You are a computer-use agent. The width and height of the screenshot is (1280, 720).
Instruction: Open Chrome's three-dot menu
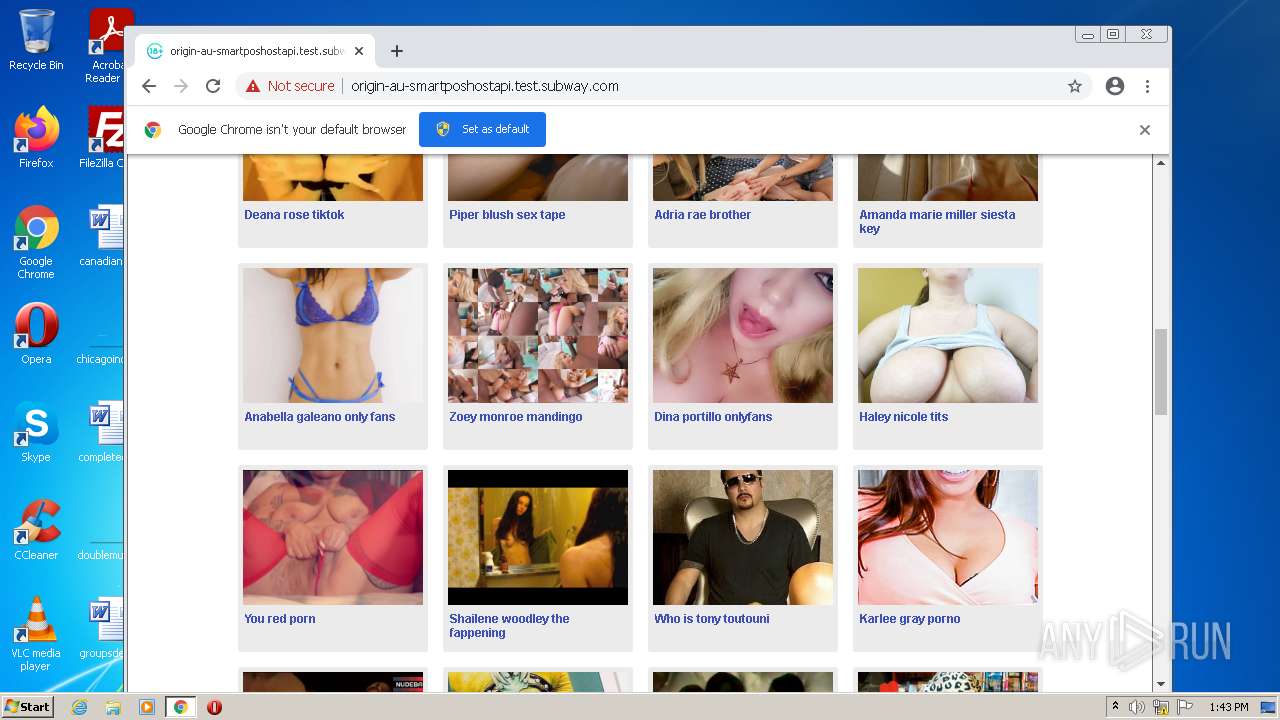pos(1147,86)
